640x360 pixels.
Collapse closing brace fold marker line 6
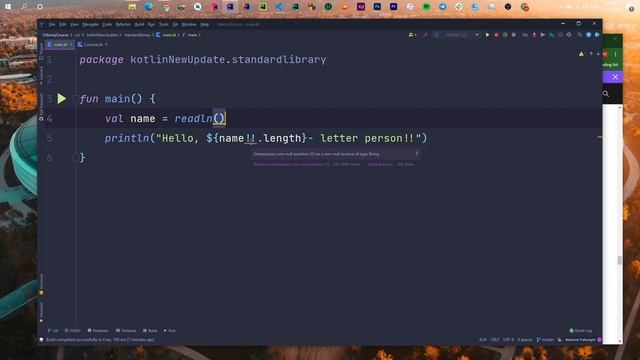click(x=75, y=157)
